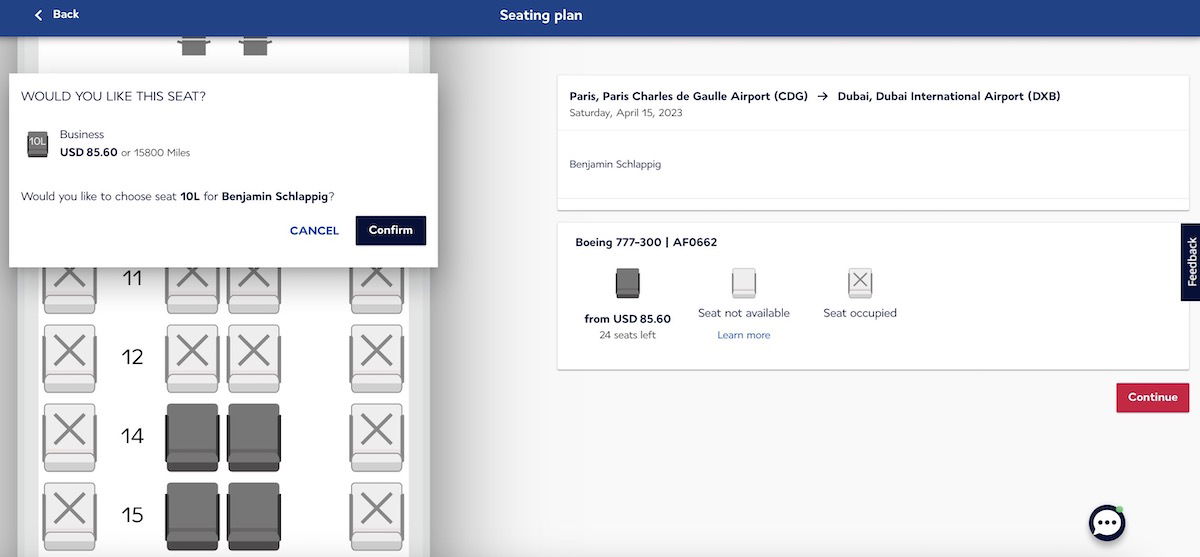Screen dimensions: 1200x557
Task: Open the Learn more link
Action: coord(743,335)
